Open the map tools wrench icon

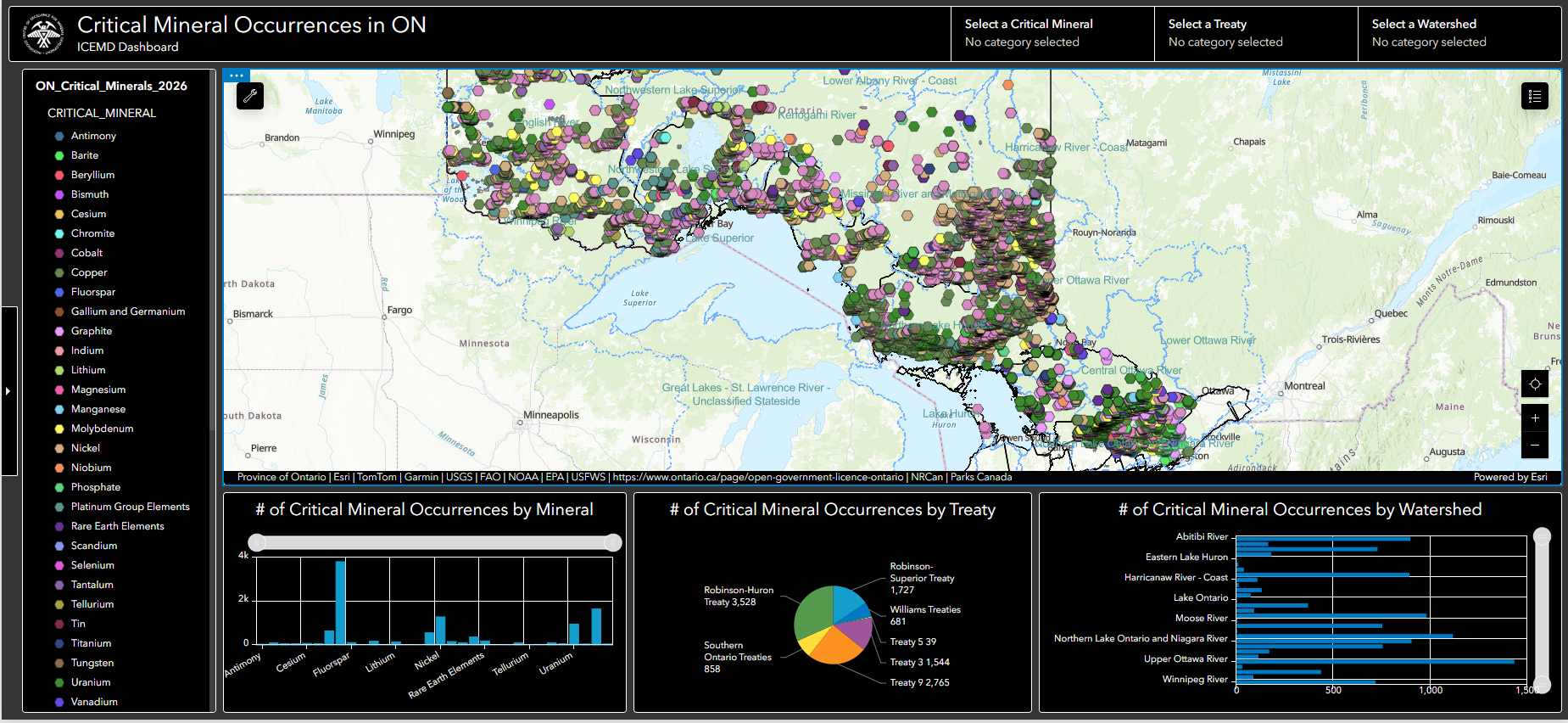pos(250,96)
